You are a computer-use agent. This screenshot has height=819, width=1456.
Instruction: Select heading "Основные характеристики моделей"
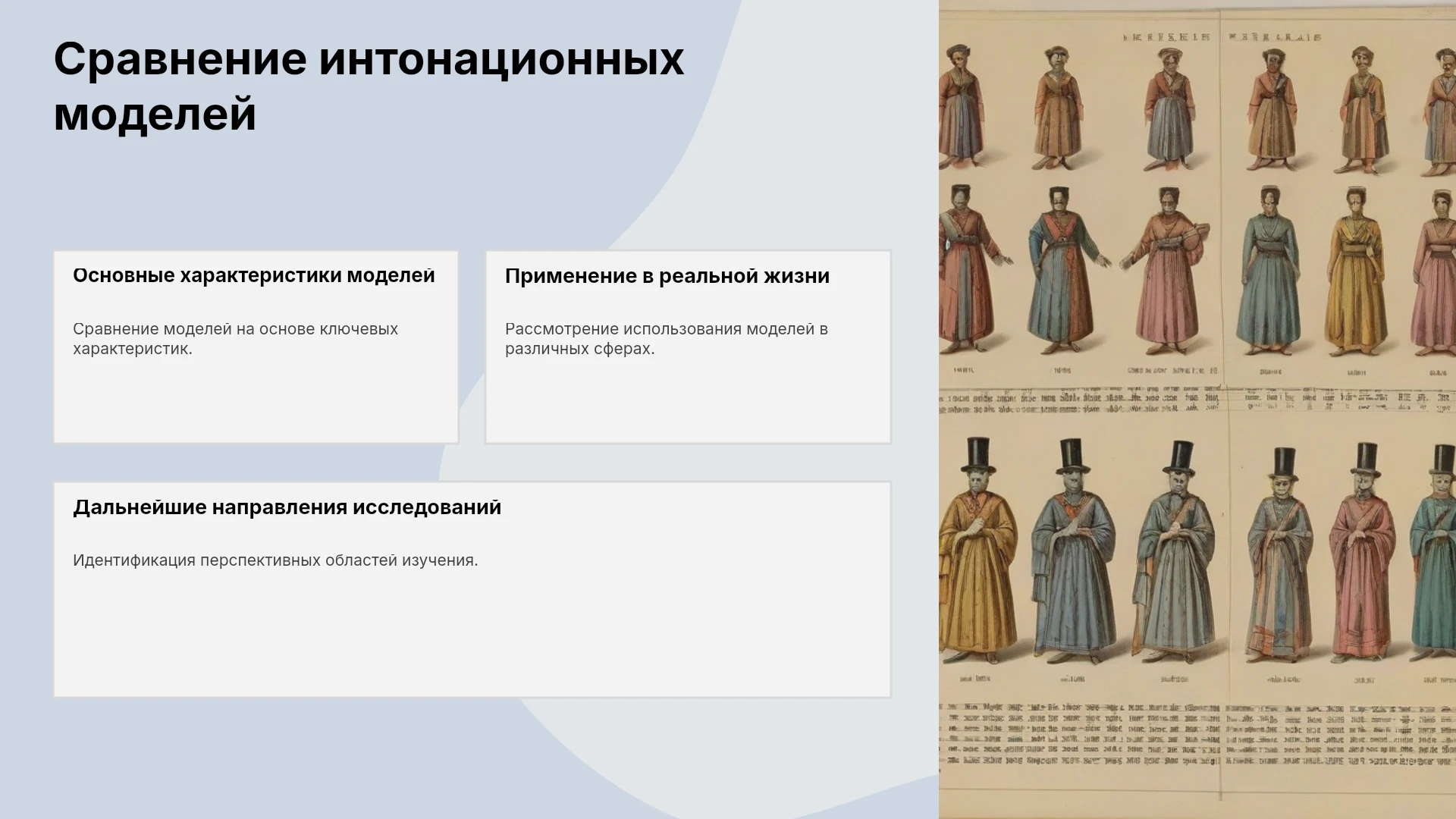[x=254, y=275]
